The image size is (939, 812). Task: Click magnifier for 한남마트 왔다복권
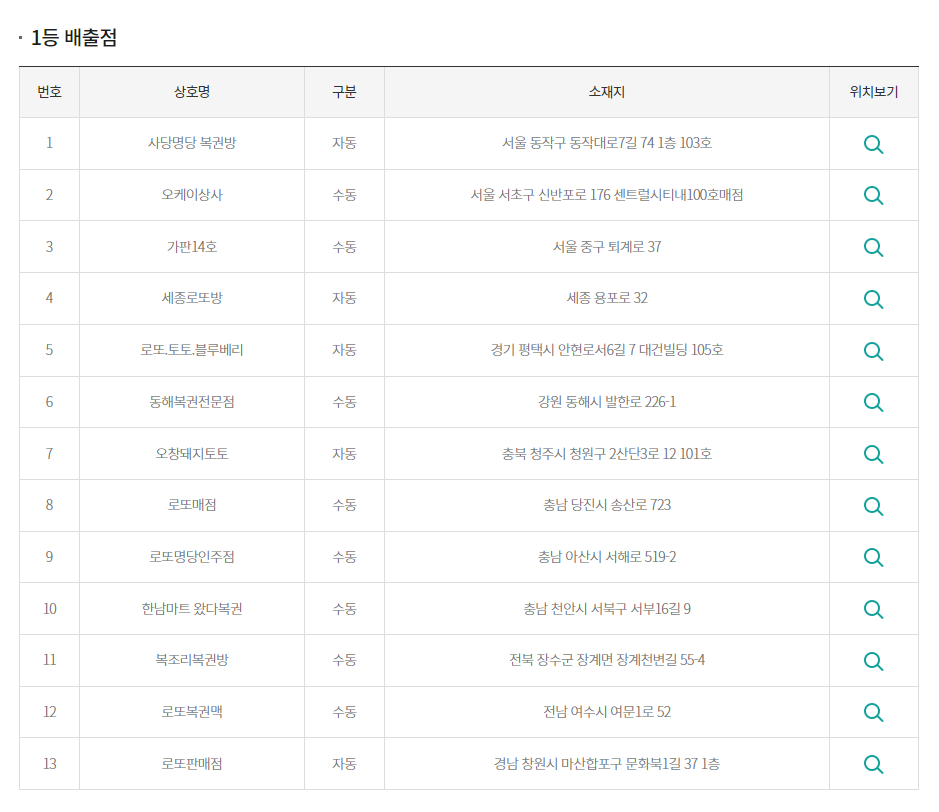pyautogui.click(x=873, y=610)
